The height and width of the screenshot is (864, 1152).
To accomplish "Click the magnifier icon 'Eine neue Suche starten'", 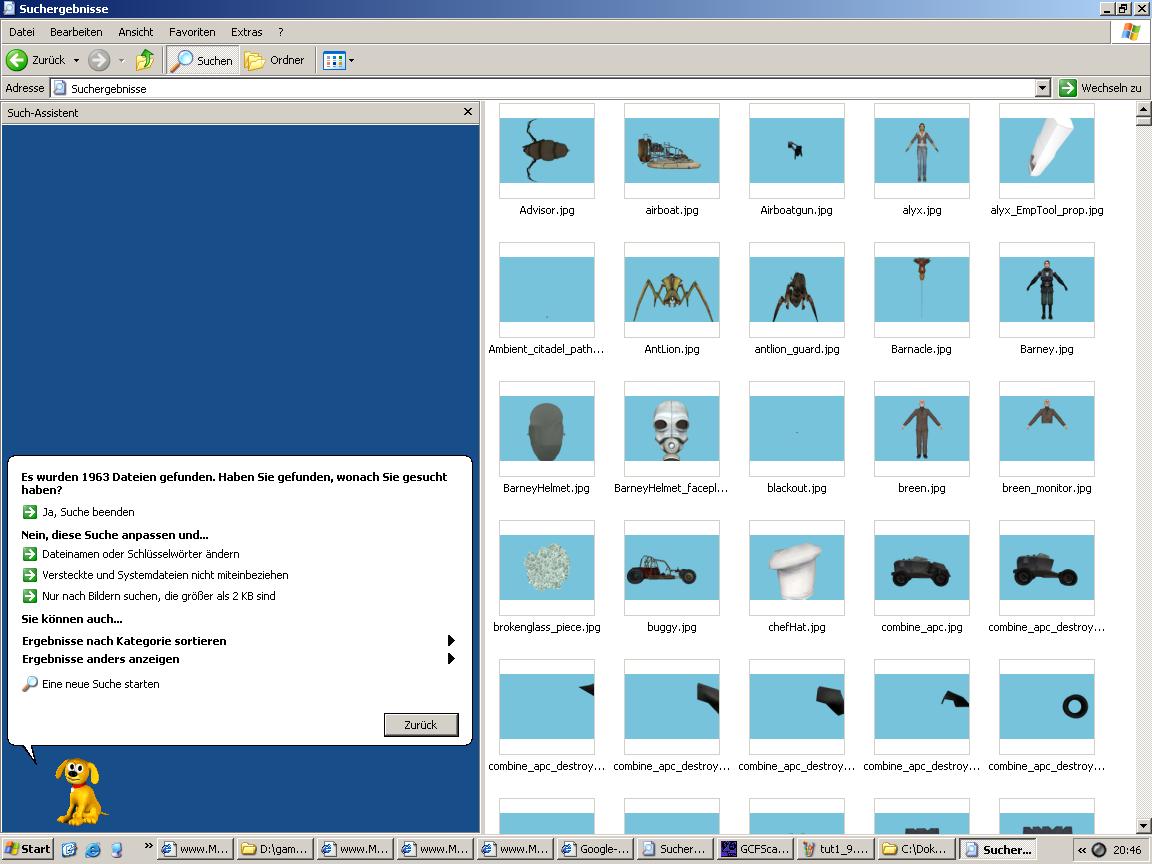I will 29,684.
